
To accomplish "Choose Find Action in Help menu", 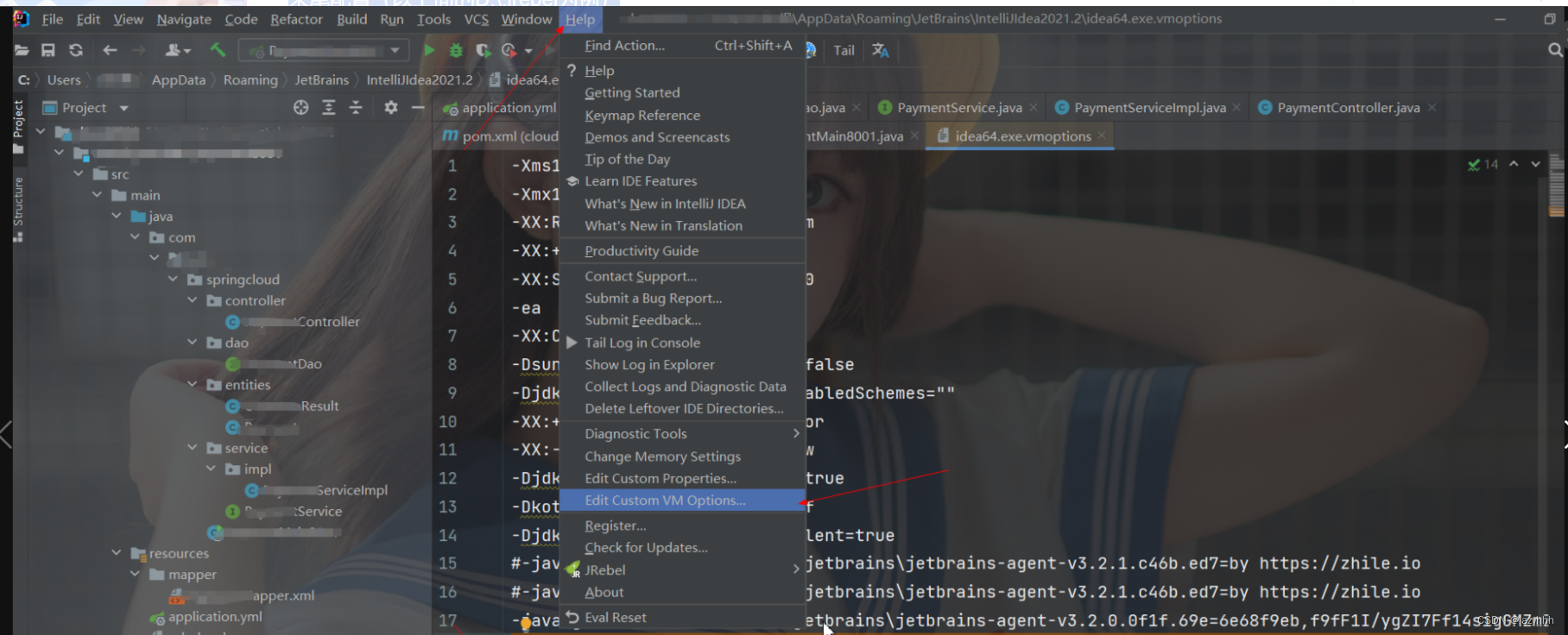I will click(682, 46).
